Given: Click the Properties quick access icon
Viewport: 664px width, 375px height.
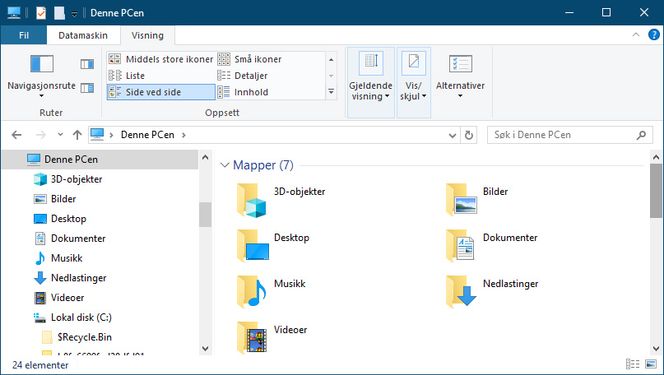Looking at the screenshot, I should 41,13.
